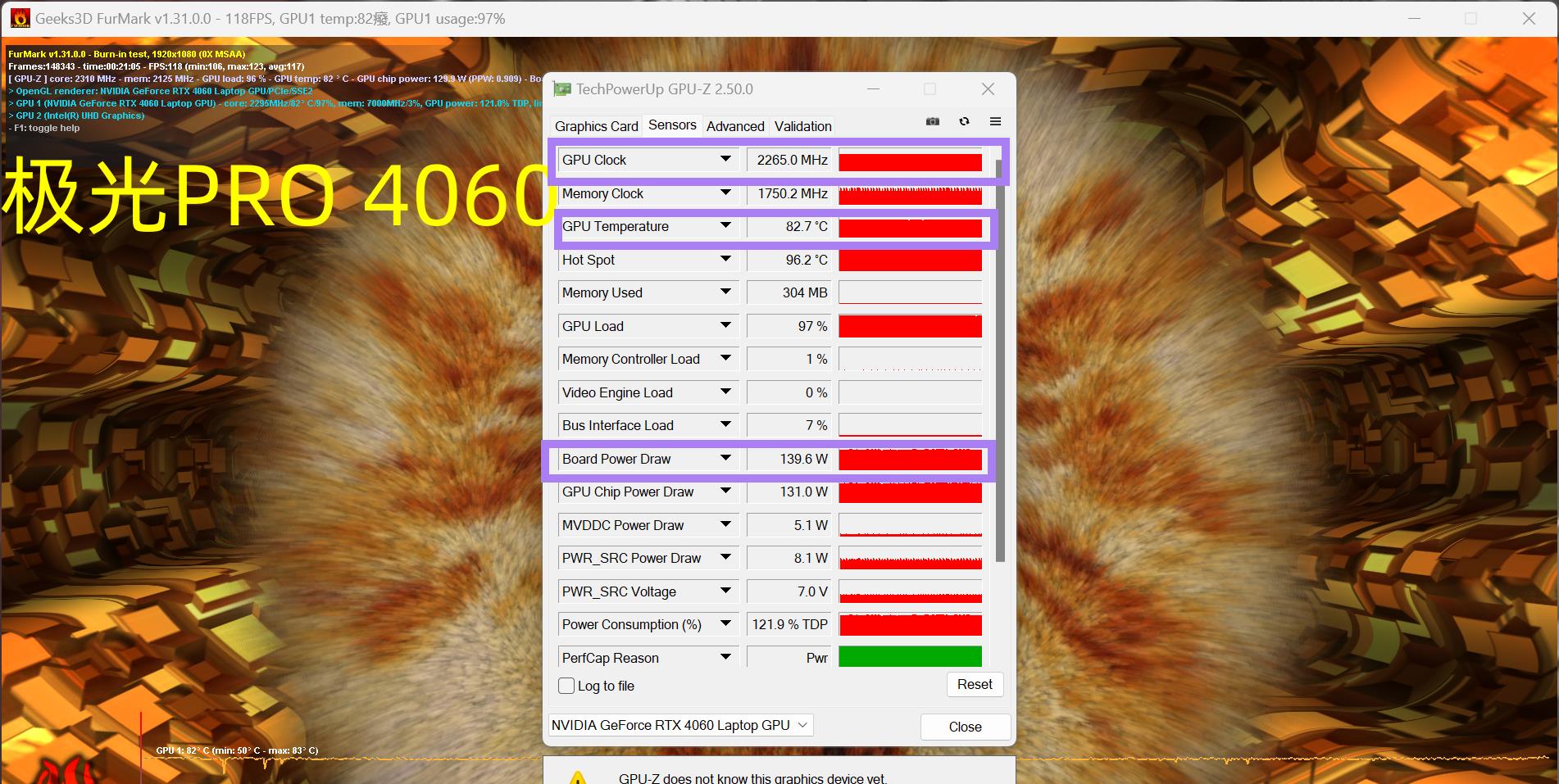Open the Validation tab
Image resolution: width=1559 pixels, height=784 pixels.
(802, 126)
